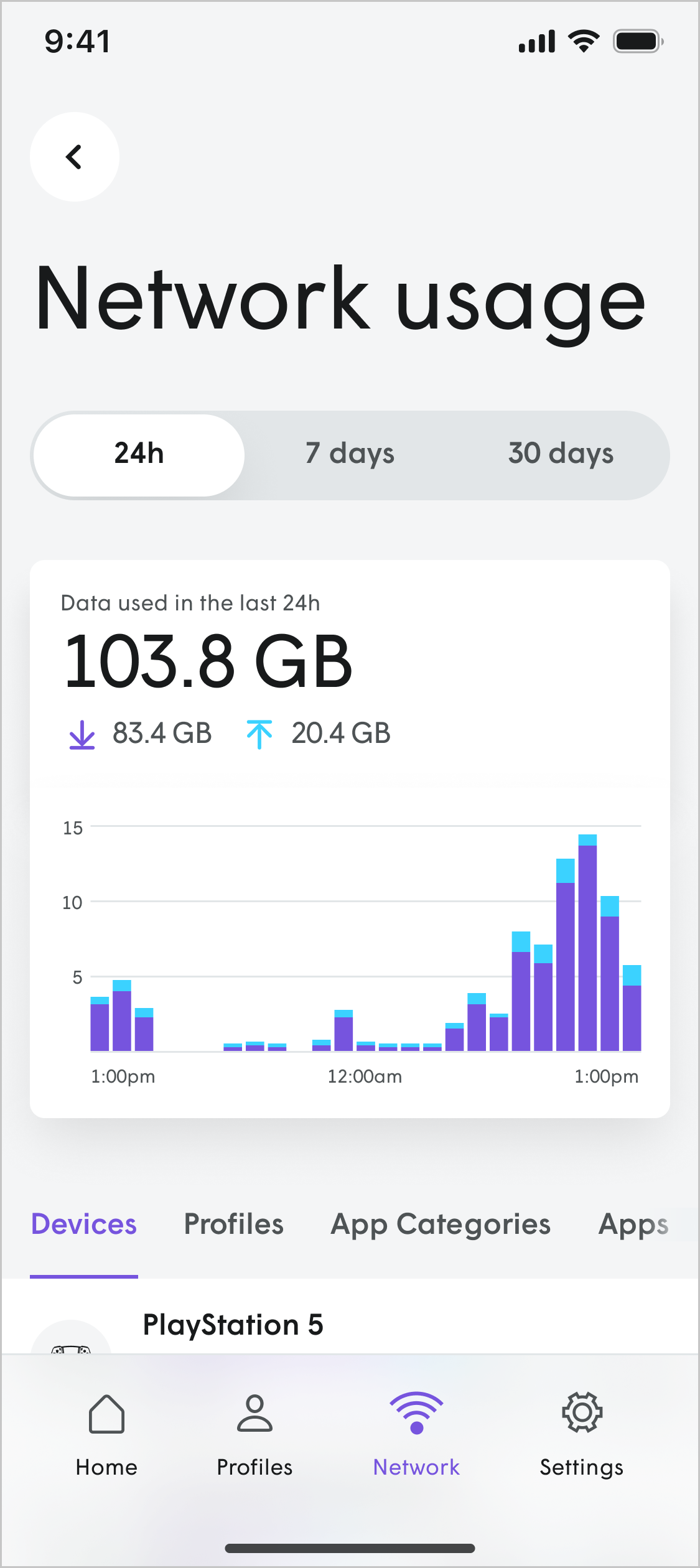Image resolution: width=700 pixels, height=1568 pixels.
Task: Open the Settings gear icon
Action: click(581, 1414)
